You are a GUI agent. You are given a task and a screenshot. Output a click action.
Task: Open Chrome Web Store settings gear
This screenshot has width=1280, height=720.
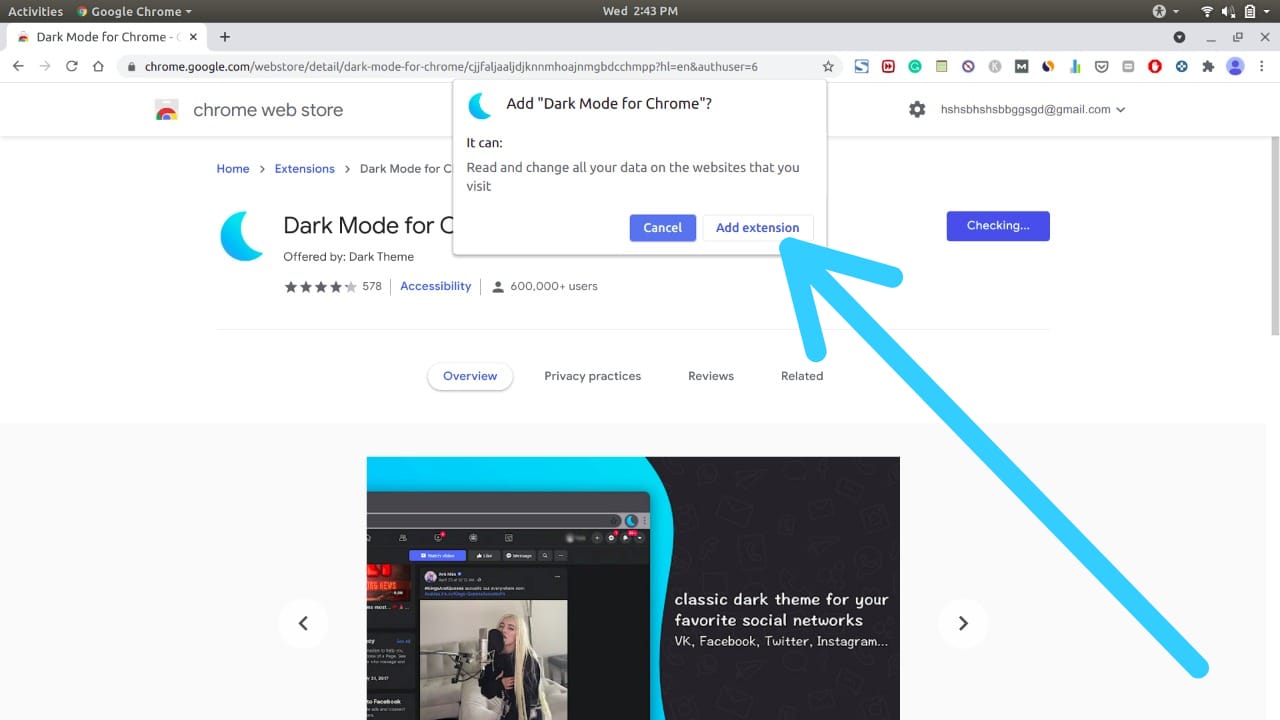click(x=917, y=110)
